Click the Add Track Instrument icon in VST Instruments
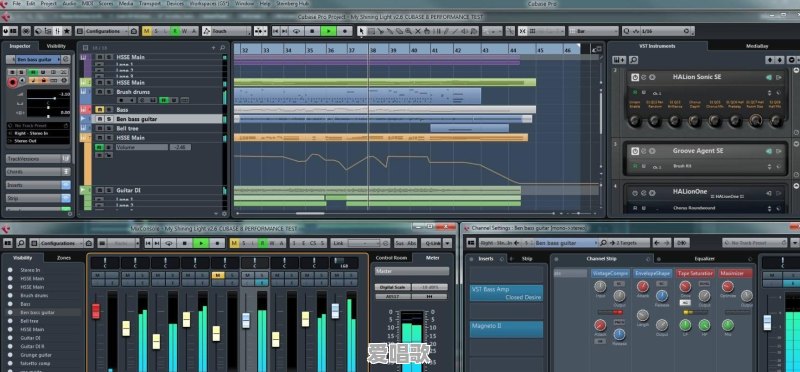 619,60
